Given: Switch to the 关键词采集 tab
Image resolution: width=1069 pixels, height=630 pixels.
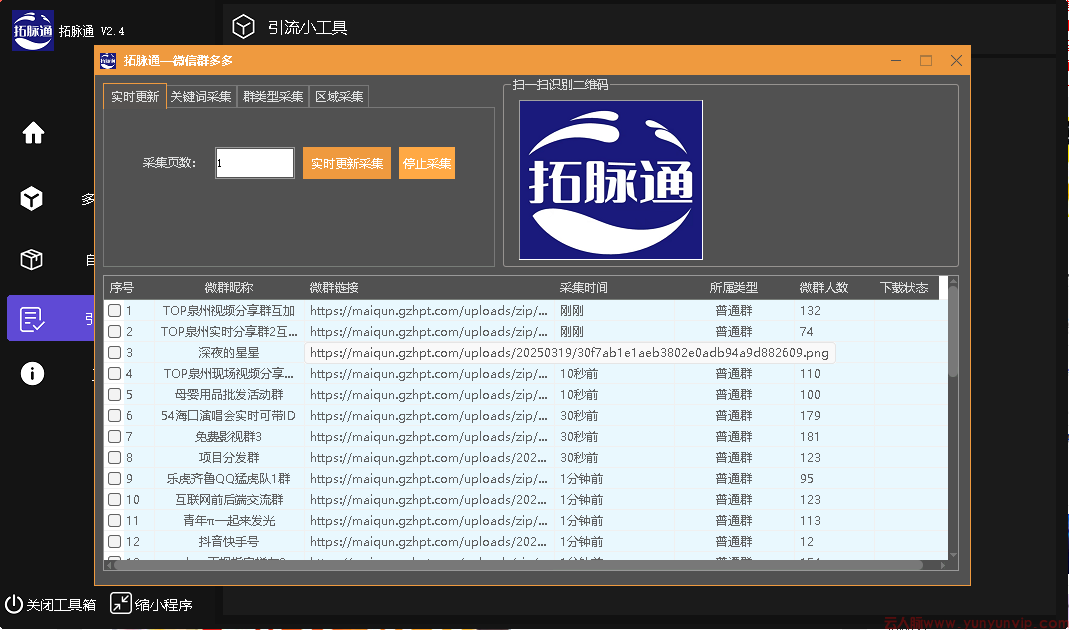Looking at the screenshot, I should click(x=201, y=97).
